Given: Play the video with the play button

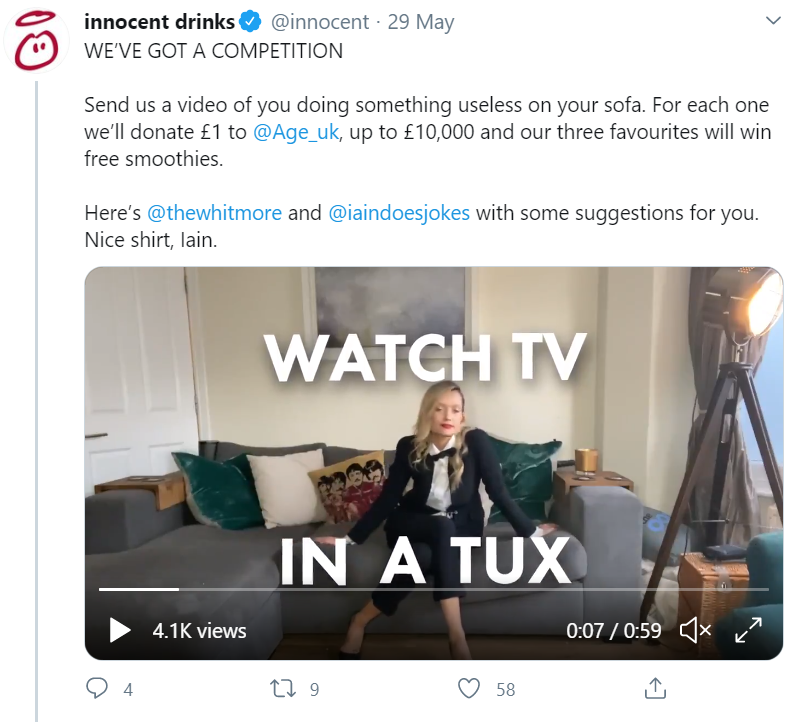Looking at the screenshot, I should [x=120, y=630].
